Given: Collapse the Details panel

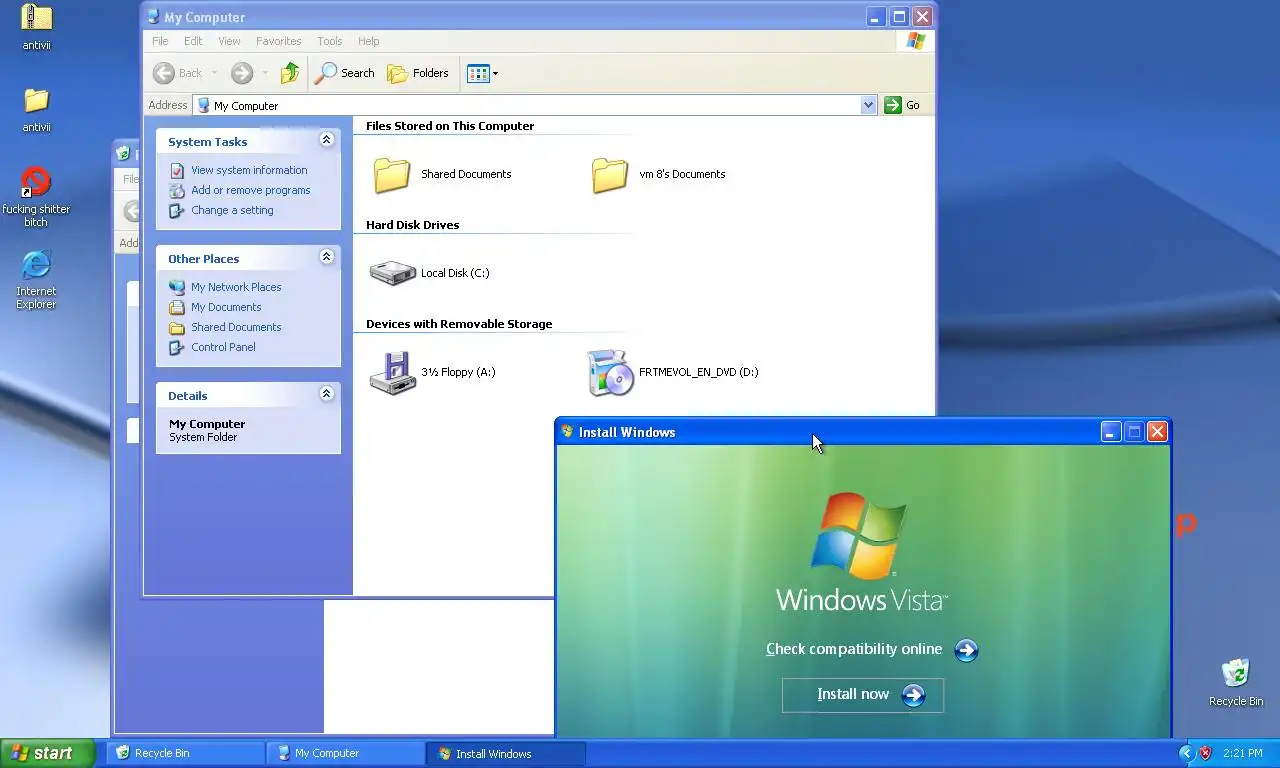Looking at the screenshot, I should 326,394.
